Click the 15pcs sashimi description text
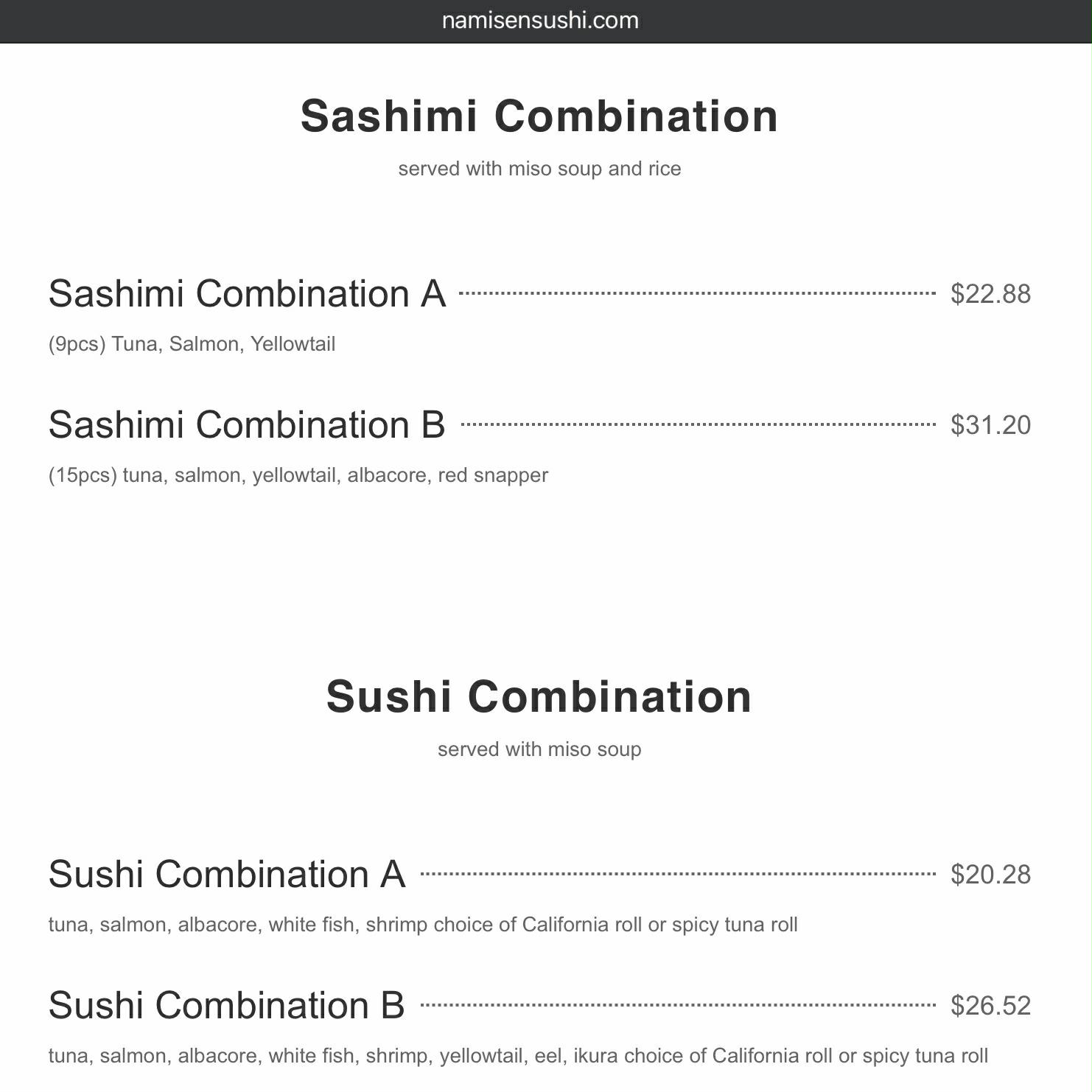Screen dimensions: 1092x1092 click(x=298, y=475)
